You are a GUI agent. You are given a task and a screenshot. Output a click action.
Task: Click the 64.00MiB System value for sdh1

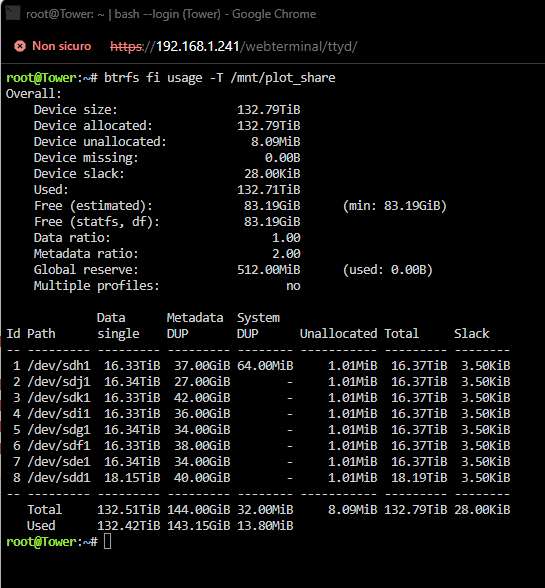[265, 366]
